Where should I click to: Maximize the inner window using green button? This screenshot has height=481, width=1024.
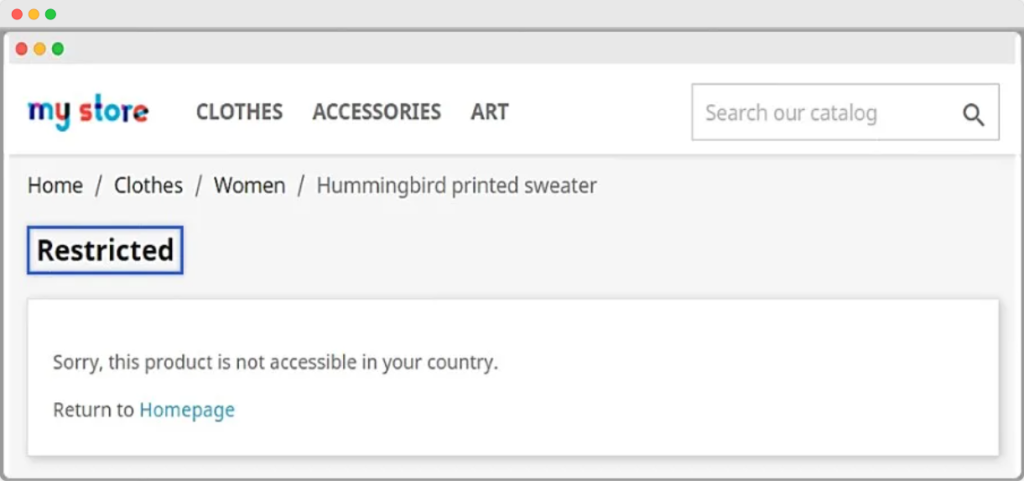click(58, 48)
